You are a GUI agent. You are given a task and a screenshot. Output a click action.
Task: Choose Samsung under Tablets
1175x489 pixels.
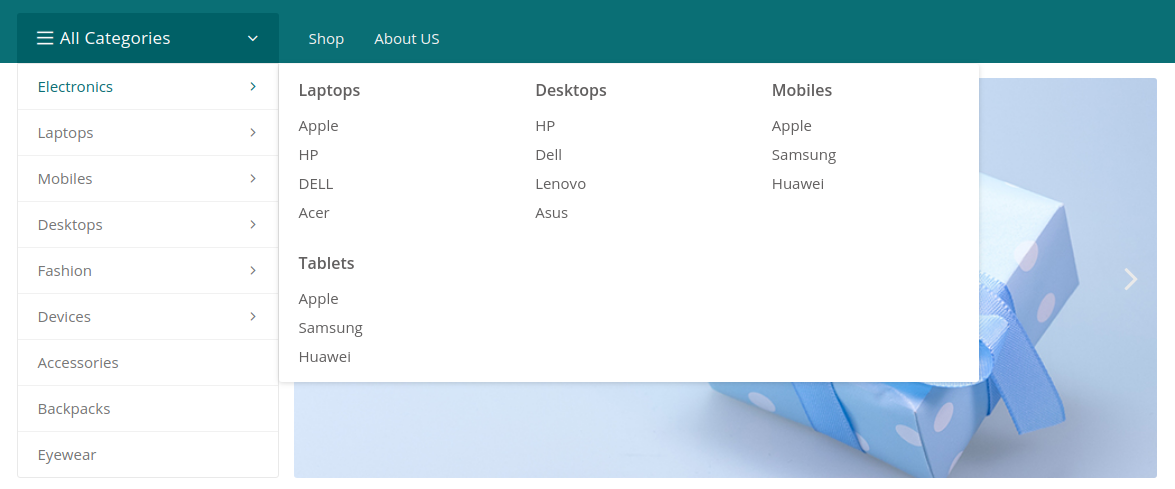330,328
